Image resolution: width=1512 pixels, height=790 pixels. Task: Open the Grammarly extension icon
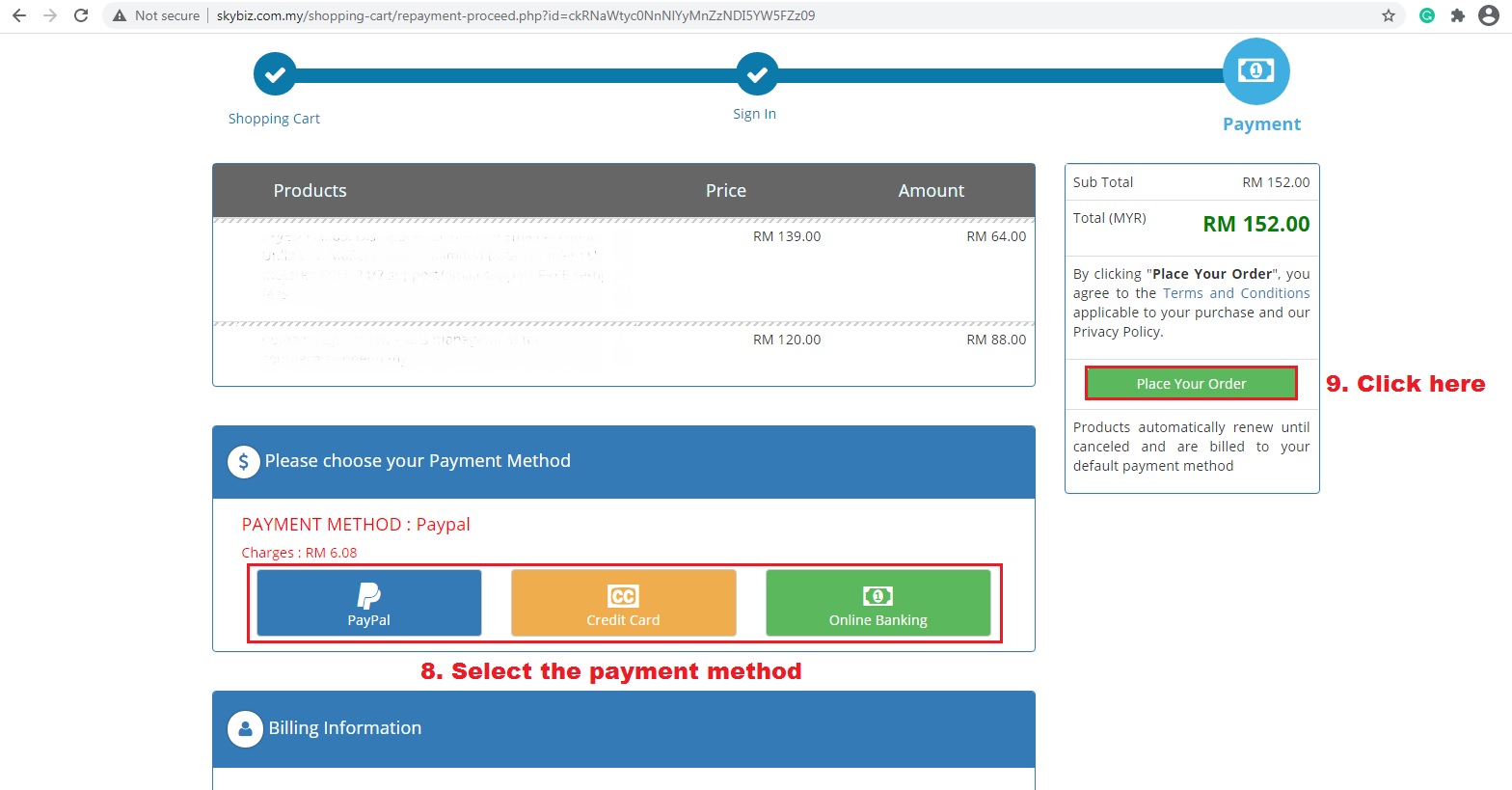pyautogui.click(x=1427, y=15)
